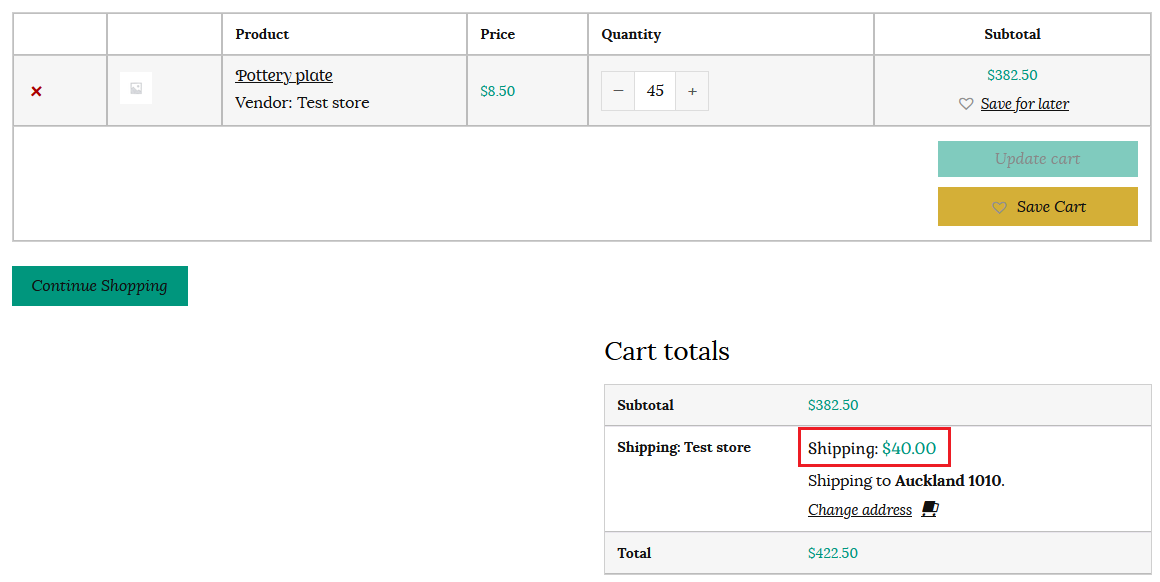Open the Pottery plate product link
This screenshot has width=1160, height=582.
click(284, 75)
